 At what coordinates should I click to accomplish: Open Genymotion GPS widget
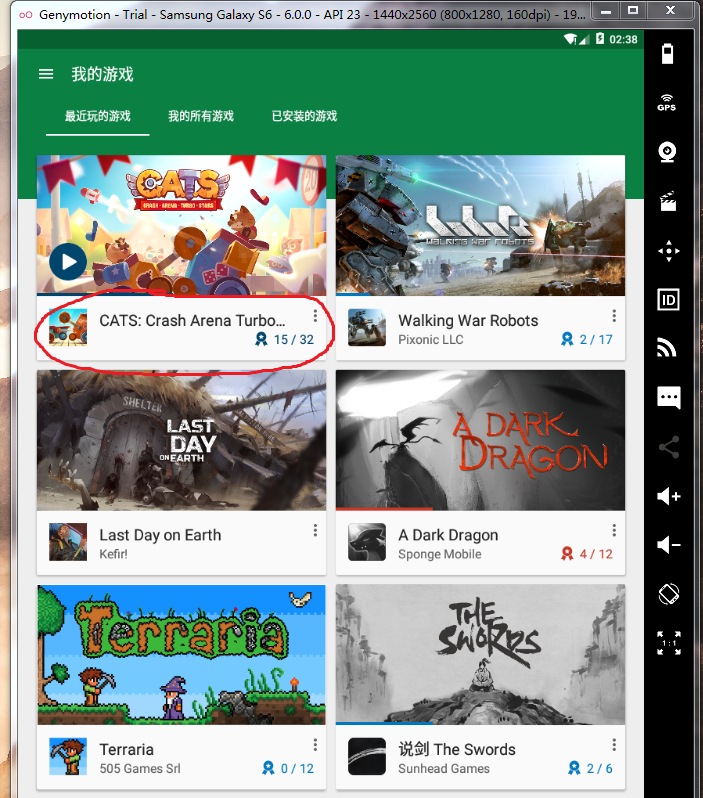[667, 102]
